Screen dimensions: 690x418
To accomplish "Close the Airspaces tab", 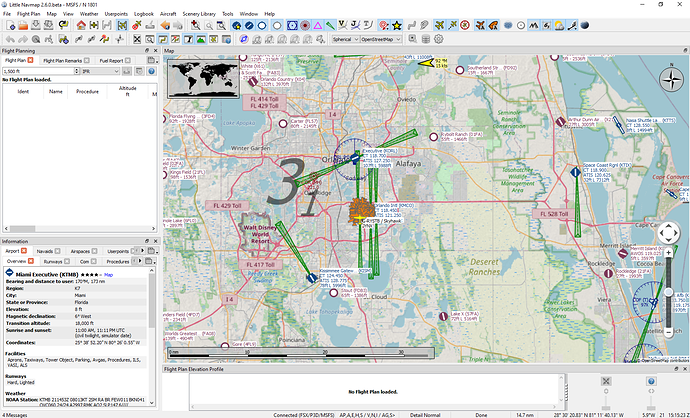I will coord(94,251).
